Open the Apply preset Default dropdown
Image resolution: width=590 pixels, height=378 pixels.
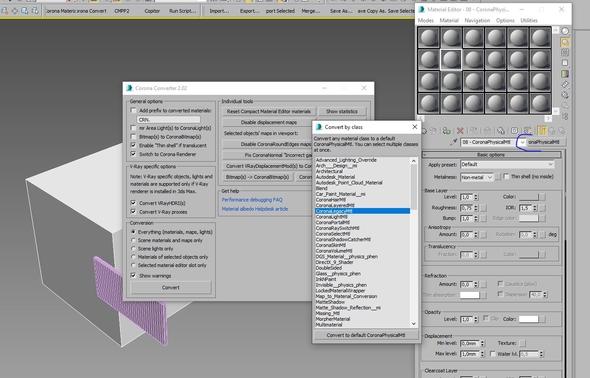(507, 164)
